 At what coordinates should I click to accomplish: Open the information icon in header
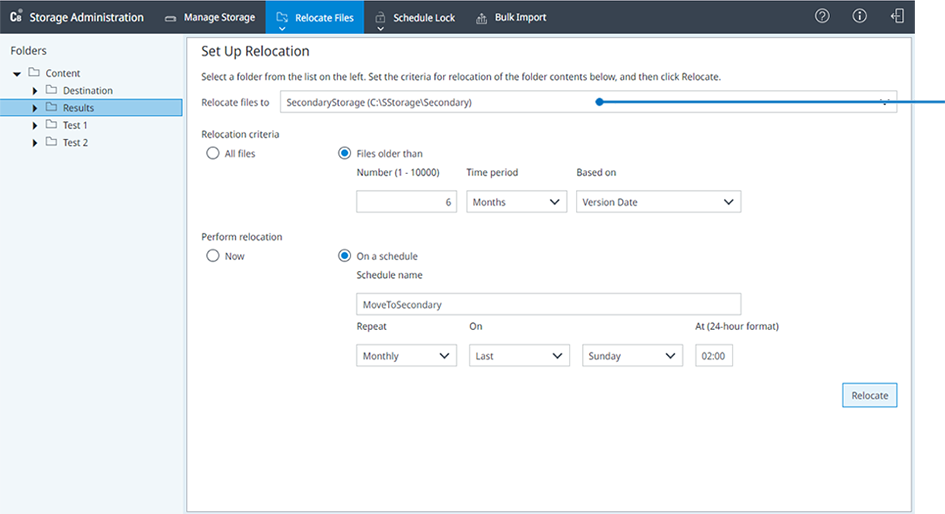(859, 17)
